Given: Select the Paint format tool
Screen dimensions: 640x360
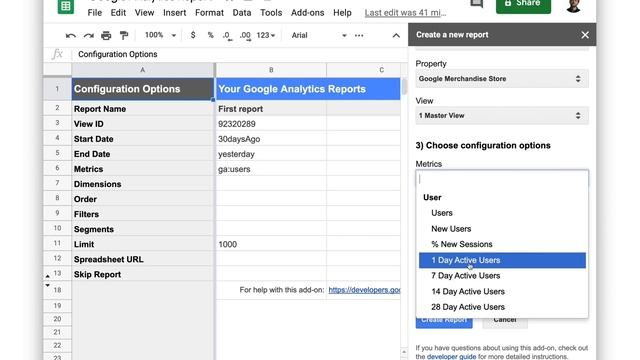Looking at the screenshot, I should click(x=124, y=36).
